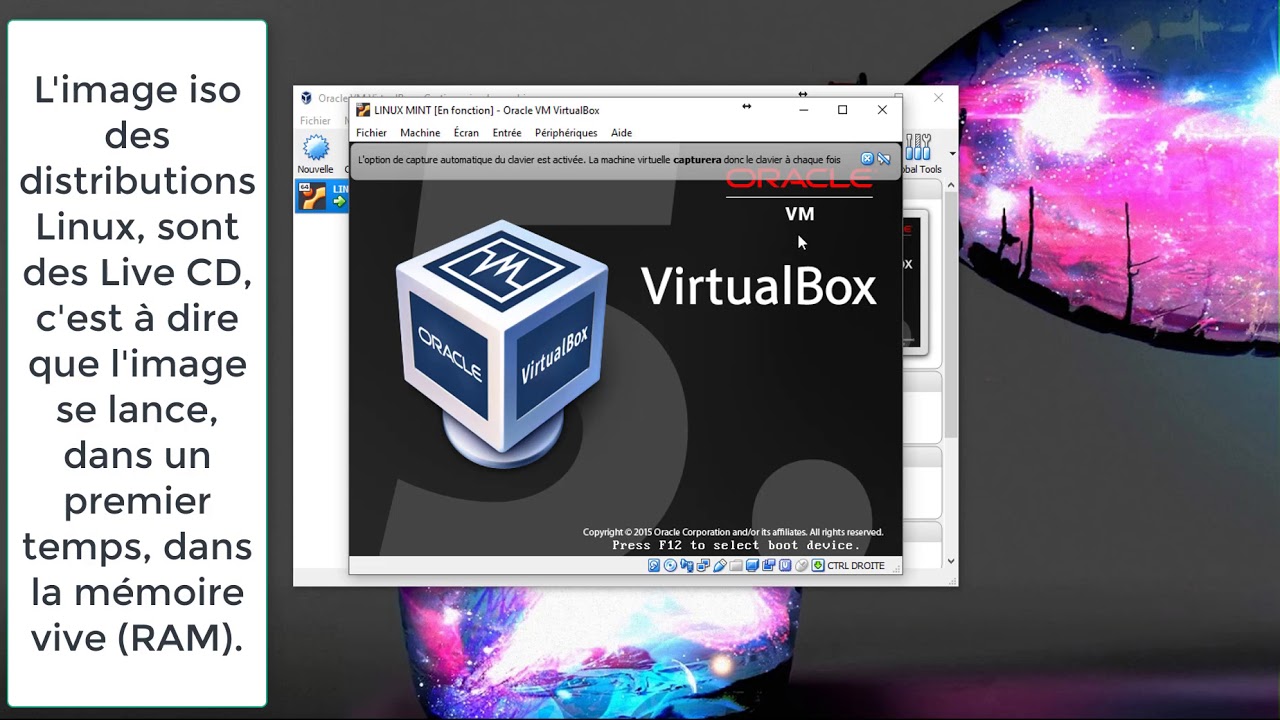Click the VM preview thumbnail in Manager
Image resolution: width=1280 pixels, height=720 pixels.
point(915,283)
